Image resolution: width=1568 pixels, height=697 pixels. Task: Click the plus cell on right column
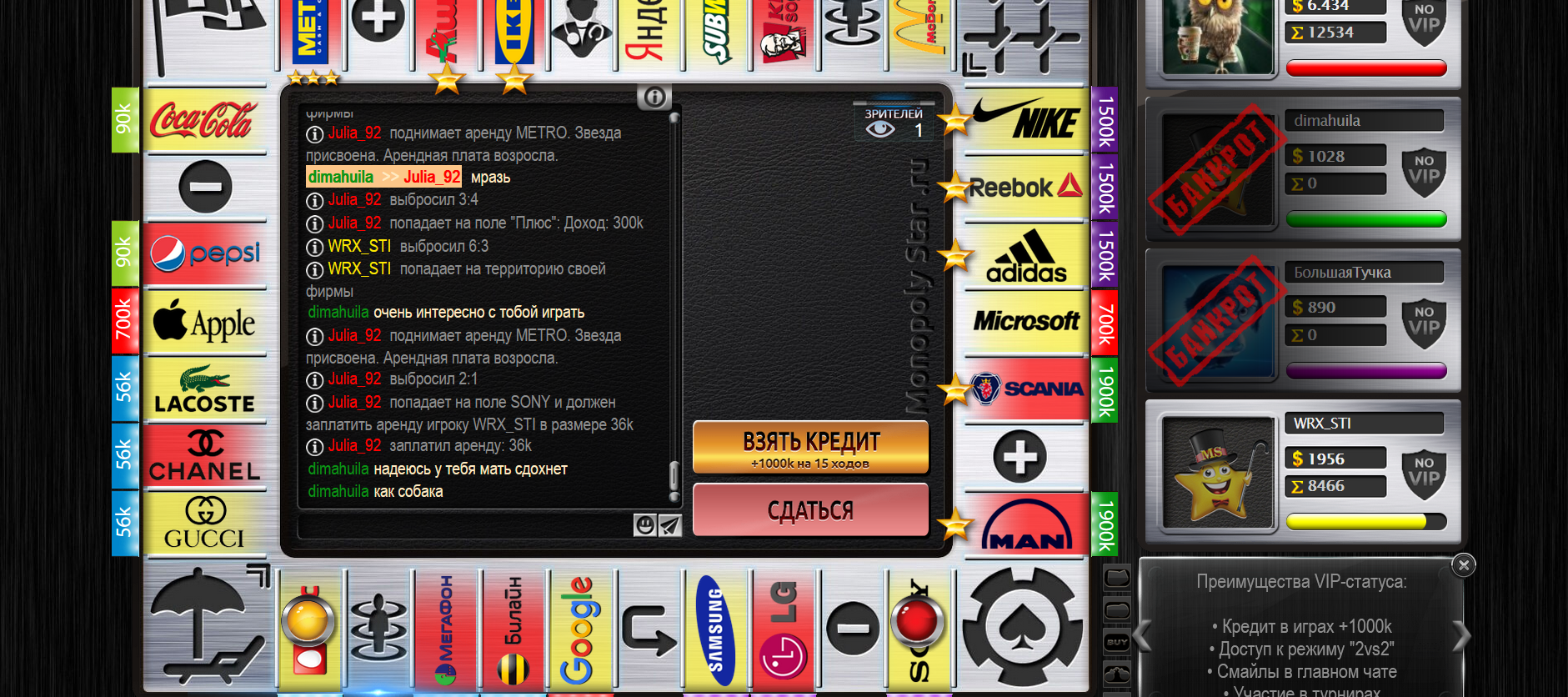coord(1019,456)
